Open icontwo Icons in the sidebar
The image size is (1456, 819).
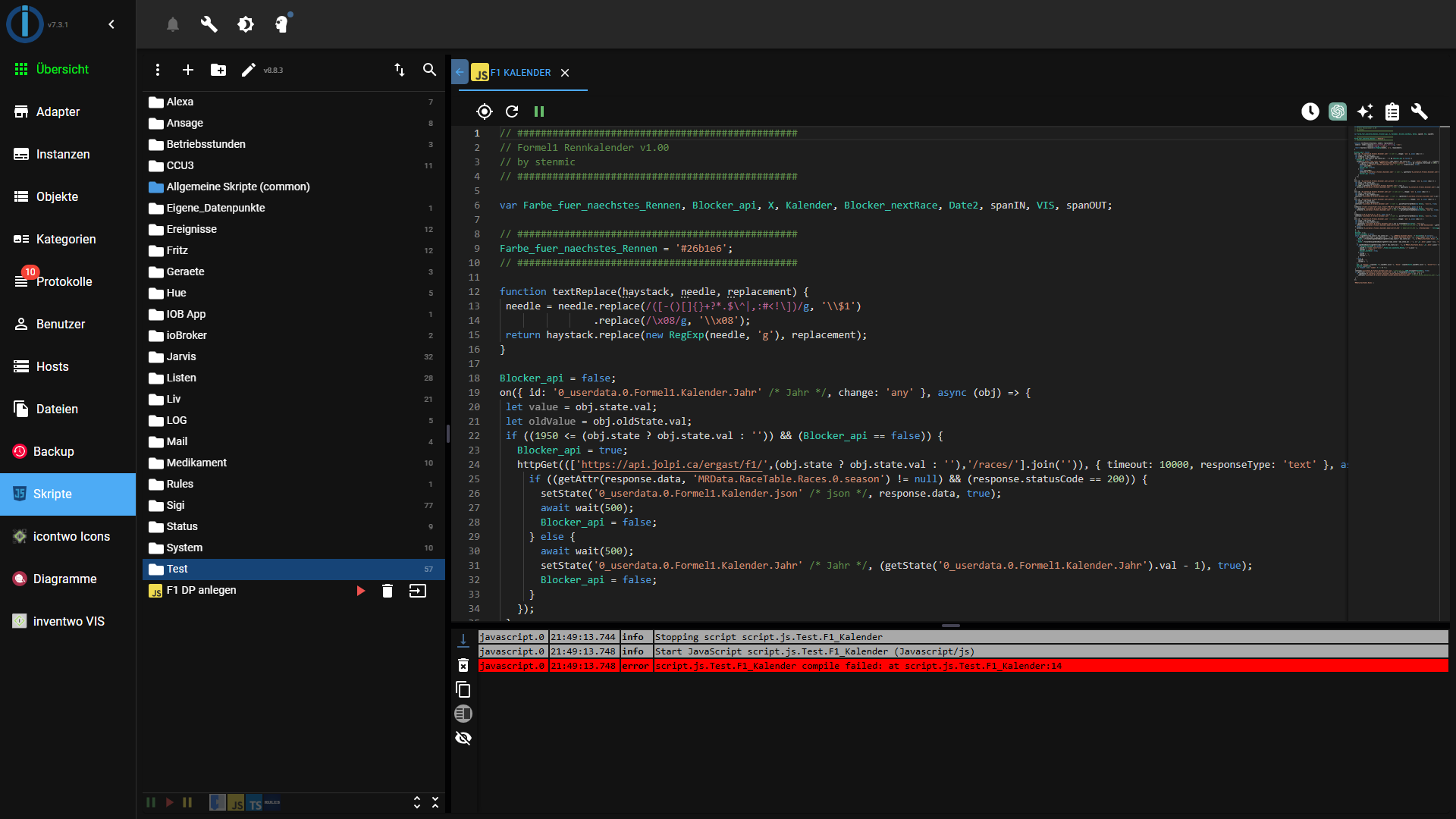pyautogui.click(x=68, y=536)
